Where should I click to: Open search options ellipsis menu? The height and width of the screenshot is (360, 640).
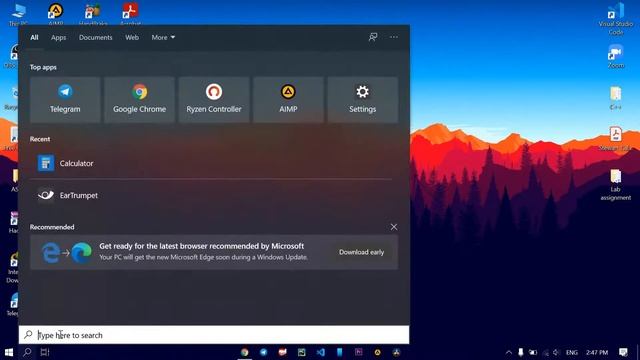tap(393, 37)
